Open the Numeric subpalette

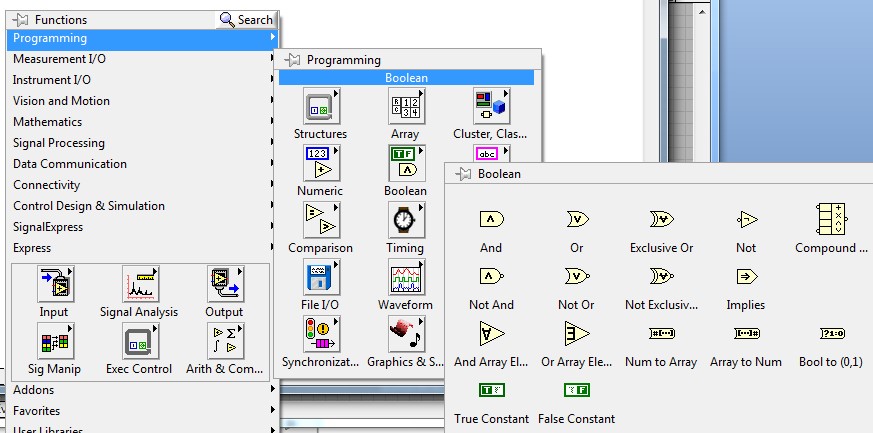(x=321, y=163)
